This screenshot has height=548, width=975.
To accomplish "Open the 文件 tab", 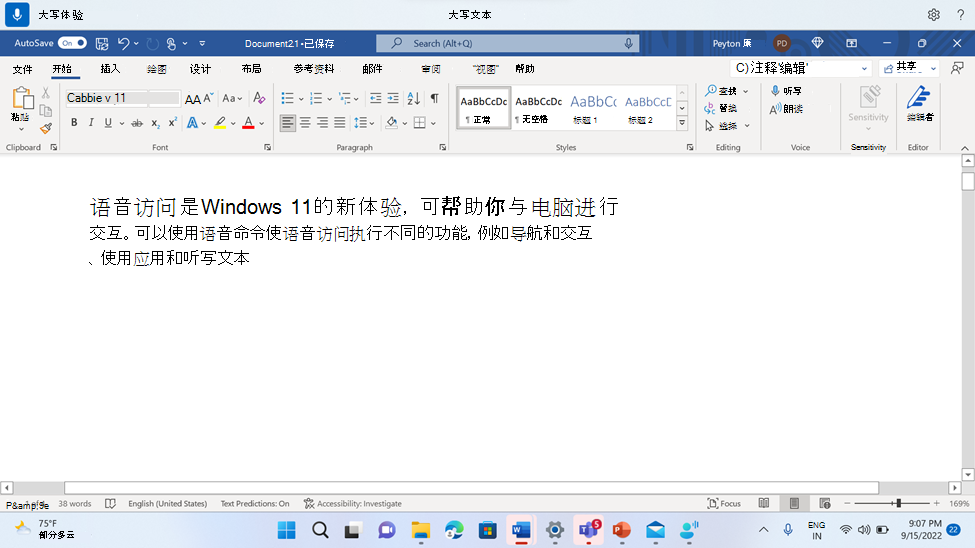I will click(x=22, y=69).
